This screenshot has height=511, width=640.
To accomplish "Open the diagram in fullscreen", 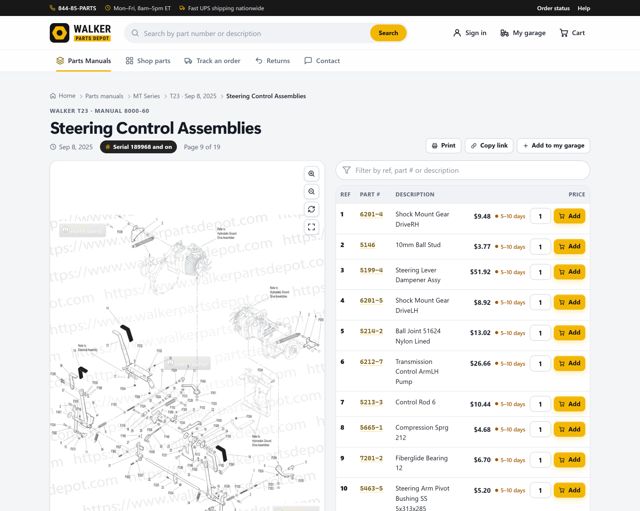I will click(x=311, y=227).
